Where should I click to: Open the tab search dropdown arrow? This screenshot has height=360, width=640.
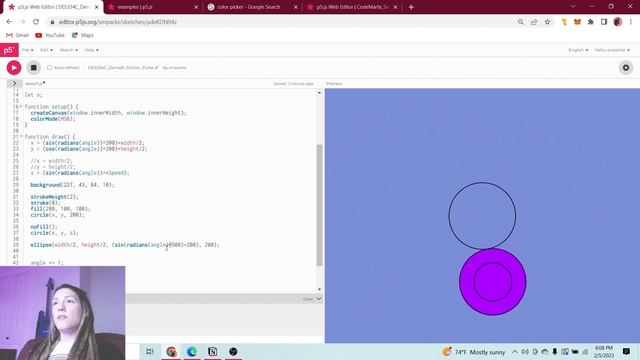573,7
